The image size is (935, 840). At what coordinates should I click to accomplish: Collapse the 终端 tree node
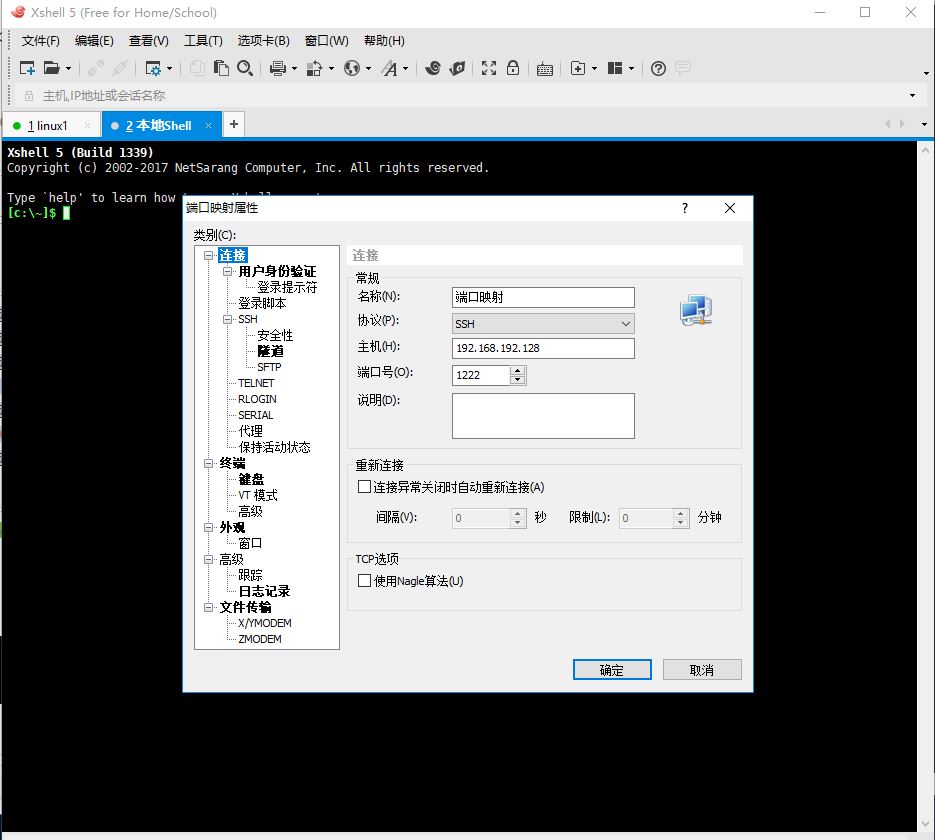(208, 463)
